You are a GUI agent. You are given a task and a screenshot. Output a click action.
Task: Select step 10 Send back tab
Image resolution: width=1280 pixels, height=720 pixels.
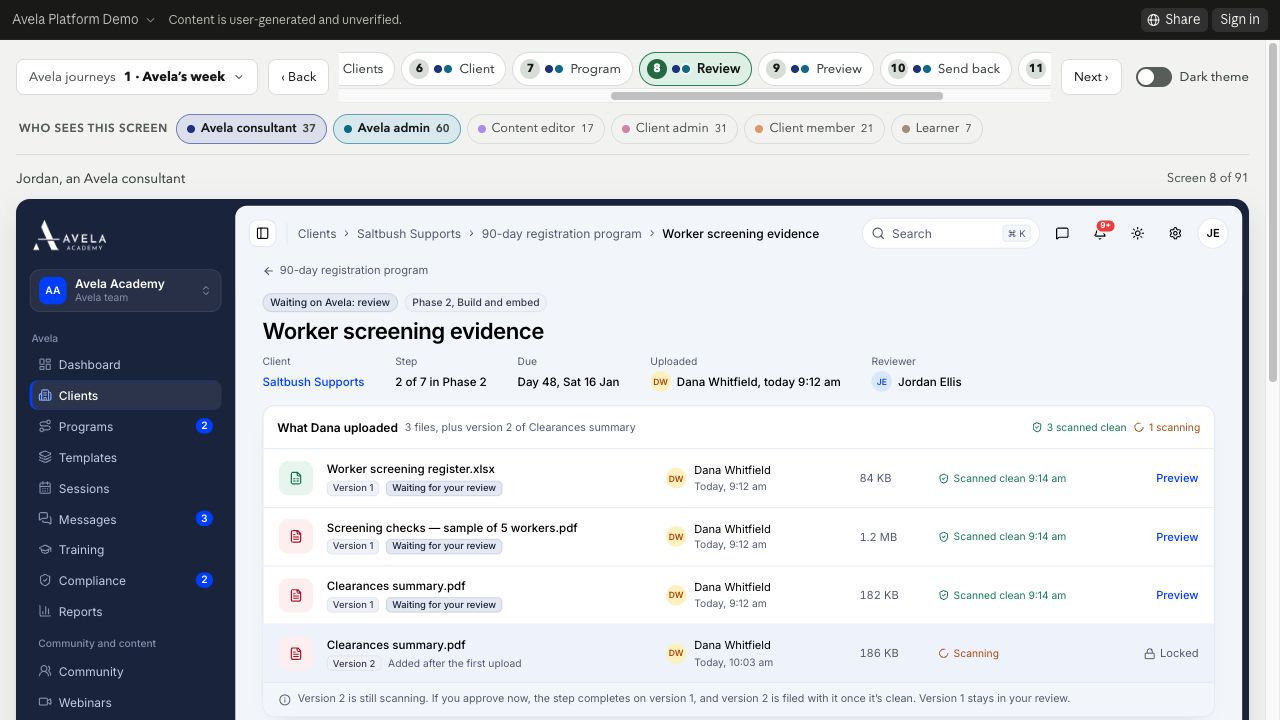pyautogui.click(x=945, y=69)
